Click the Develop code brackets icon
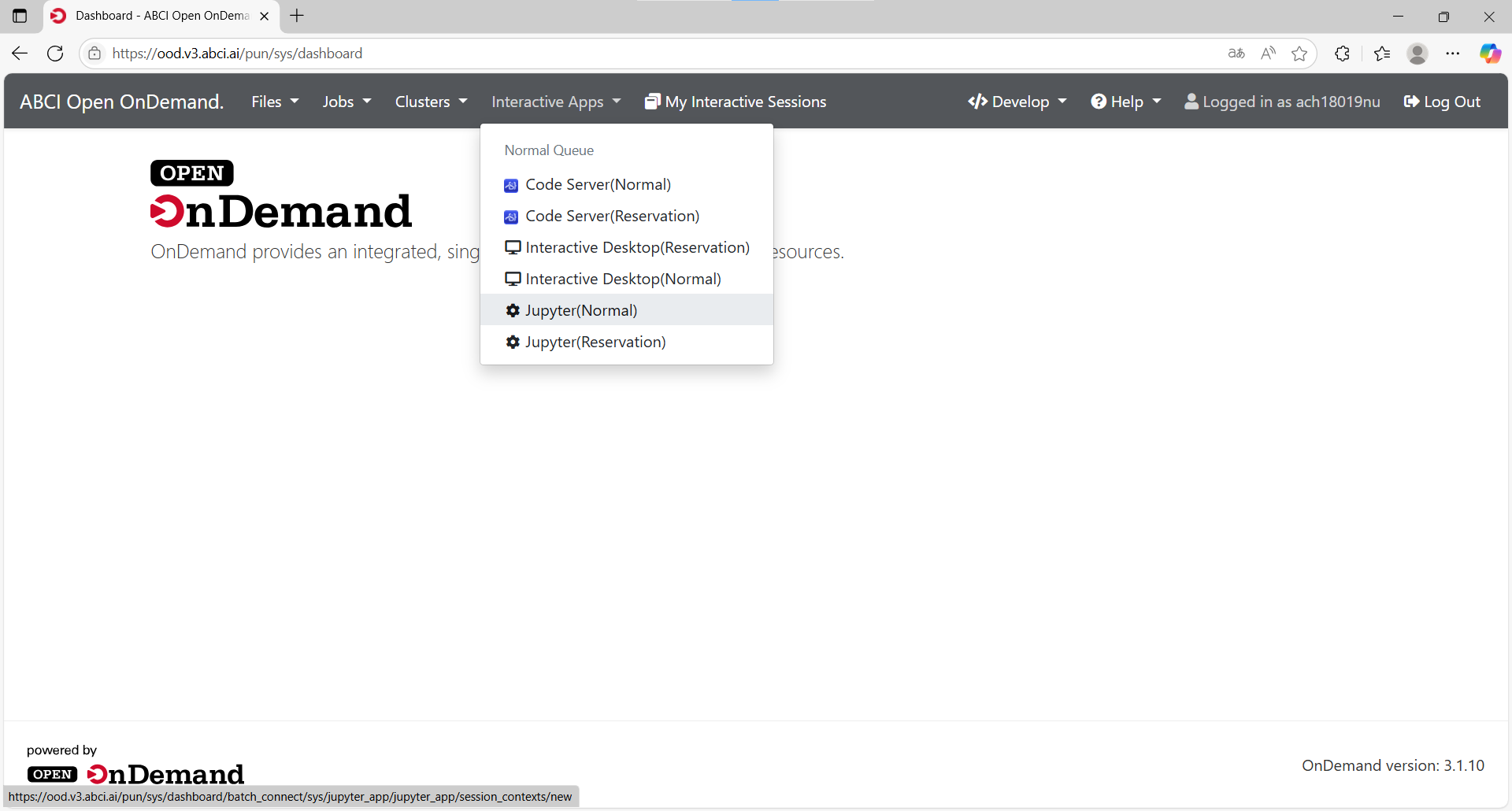The image size is (1512, 811). tap(978, 102)
